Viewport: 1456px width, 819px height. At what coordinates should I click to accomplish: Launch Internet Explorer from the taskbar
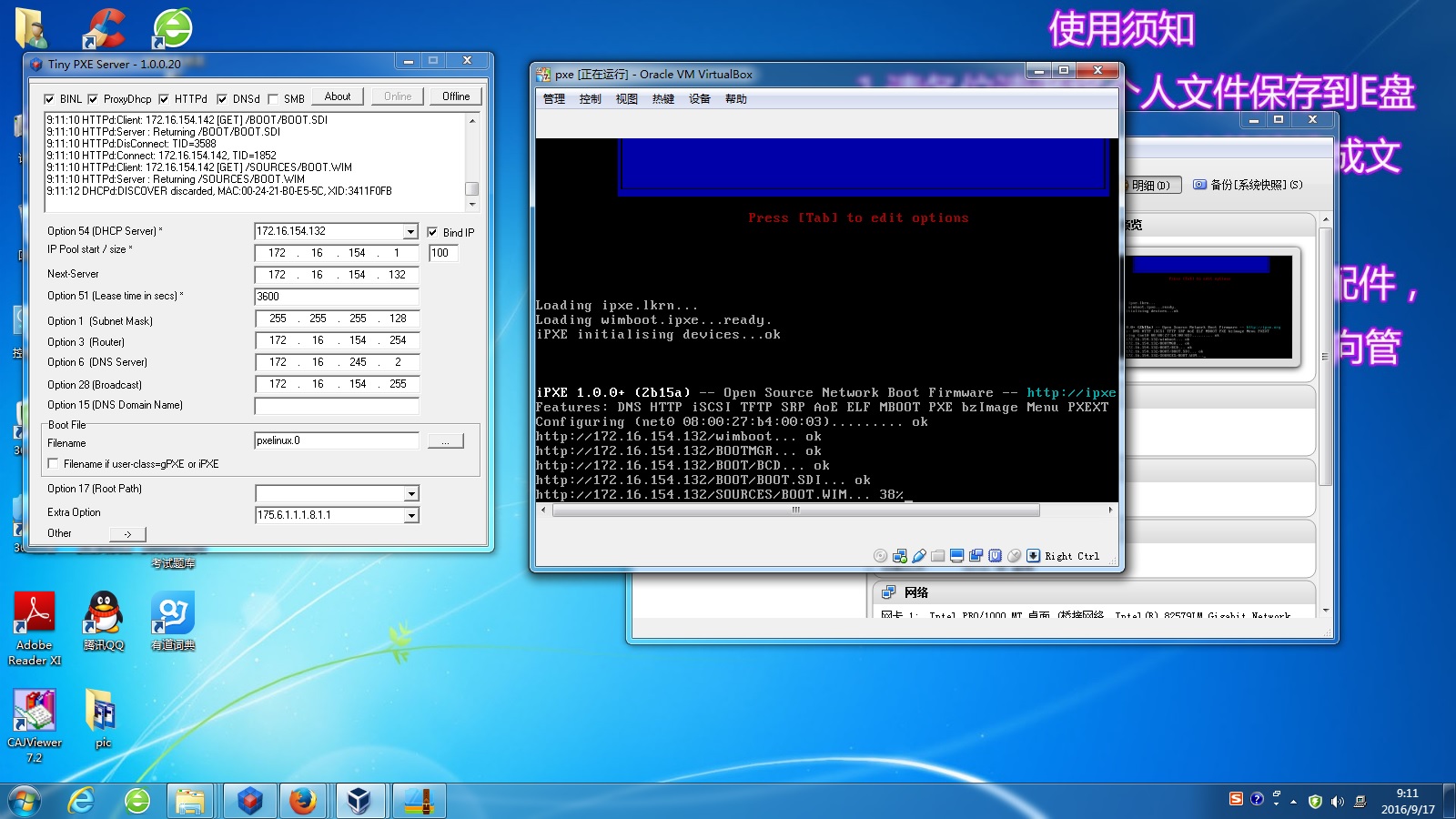[81, 801]
